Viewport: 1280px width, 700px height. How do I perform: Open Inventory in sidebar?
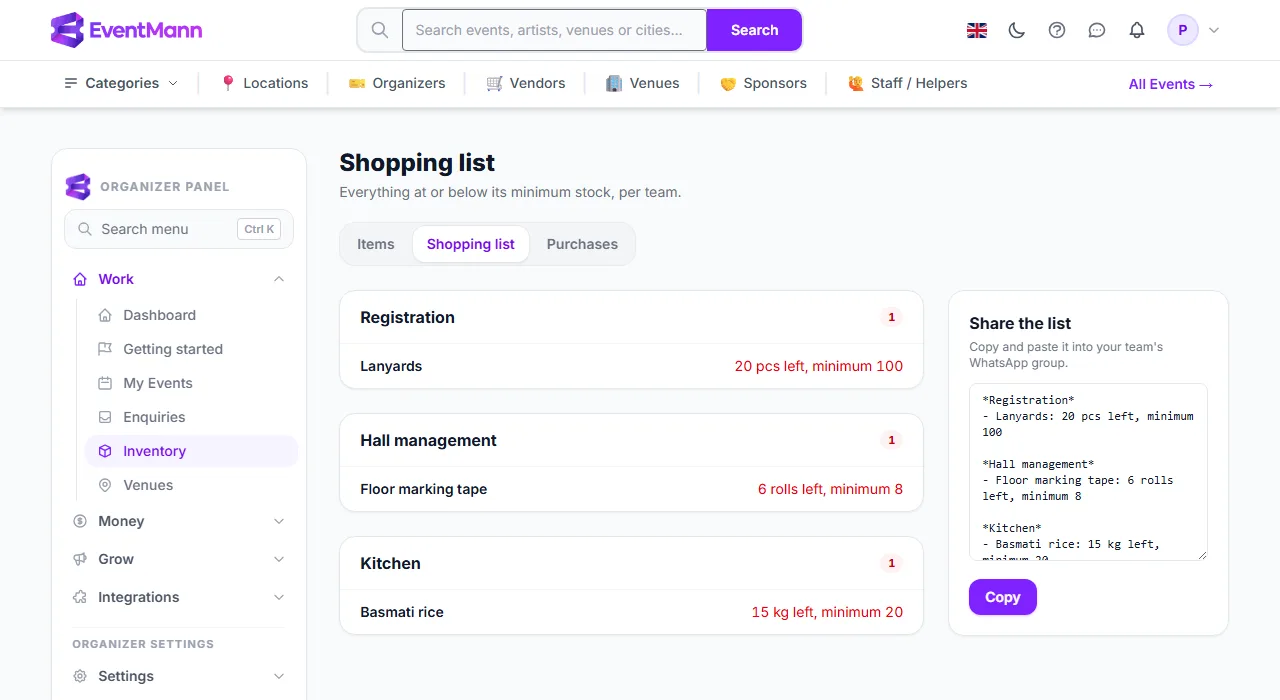click(x=191, y=451)
